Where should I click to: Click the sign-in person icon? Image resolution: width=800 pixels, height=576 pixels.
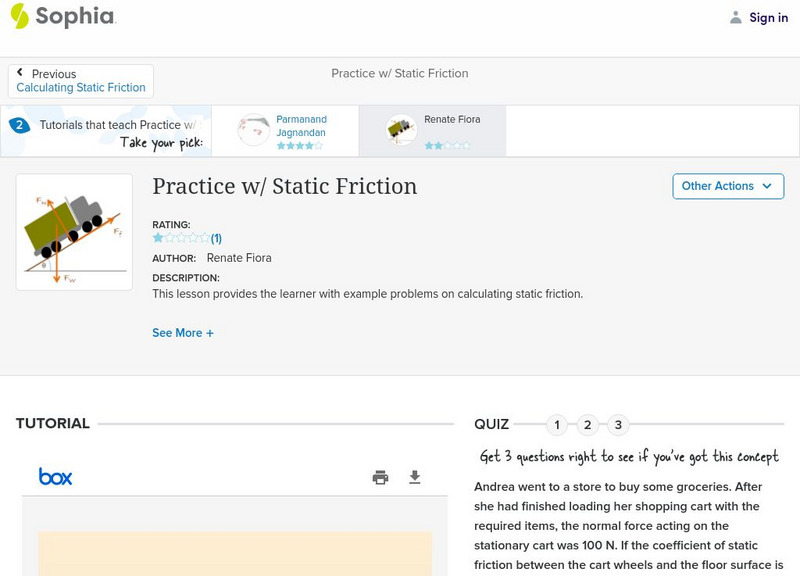pyautogui.click(x=734, y=17)
